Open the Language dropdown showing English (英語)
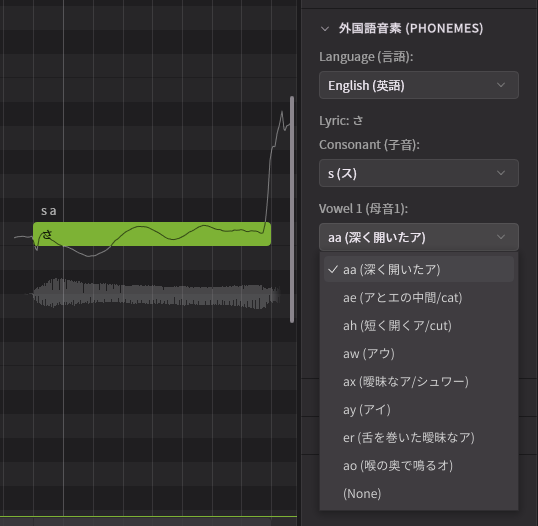The image size is (538, 526). click(419, 85)
